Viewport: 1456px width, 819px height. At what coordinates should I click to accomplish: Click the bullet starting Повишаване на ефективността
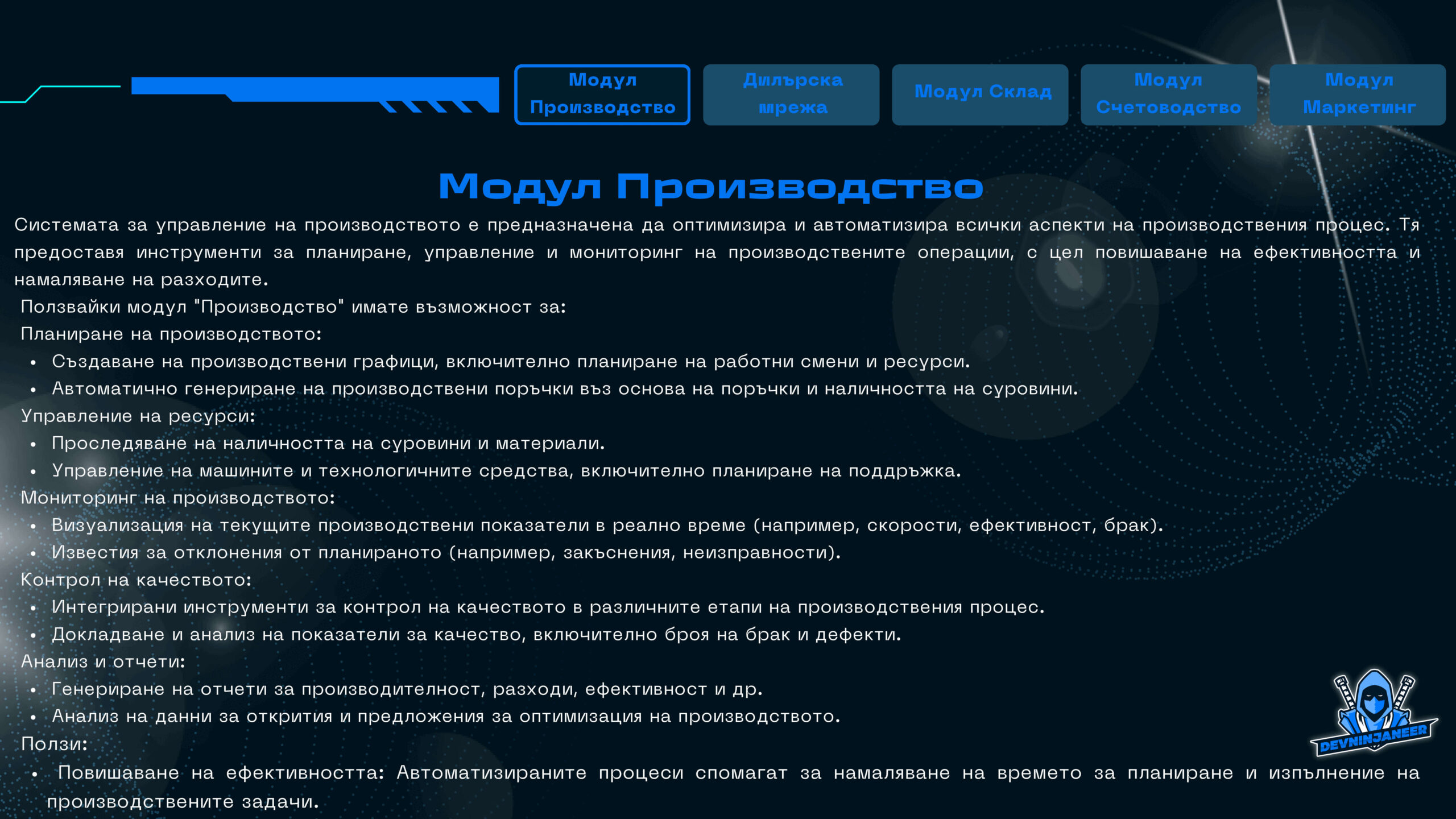734,773
